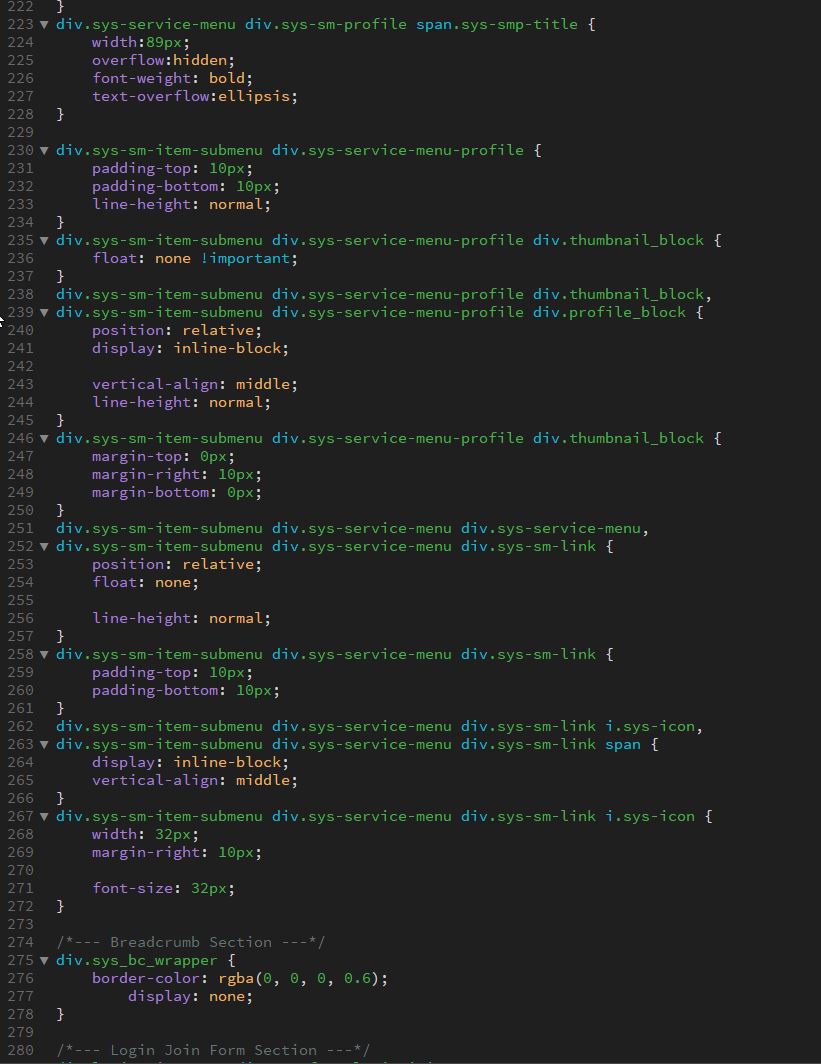
Task: Collapse the sys-sm-link rule at line 252
Action: [x=44, y=546]
